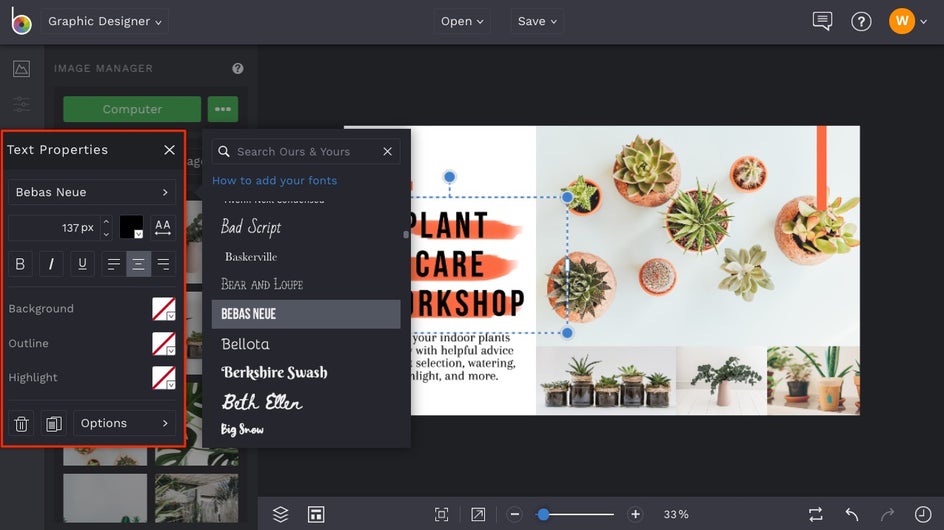
Task: Select the Berkshire Swash font
Action: click(x=274, y=372)
